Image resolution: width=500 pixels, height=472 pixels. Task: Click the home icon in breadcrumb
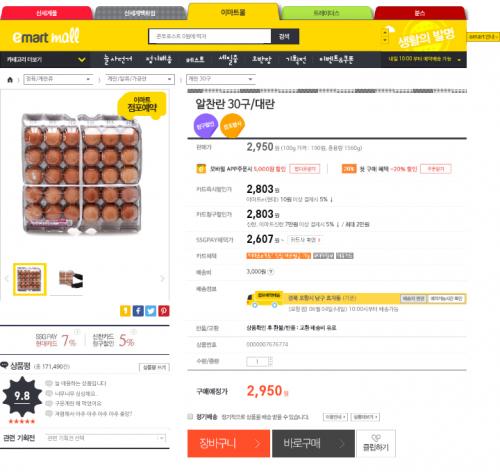pyautogui.click(x=10, y=80)
